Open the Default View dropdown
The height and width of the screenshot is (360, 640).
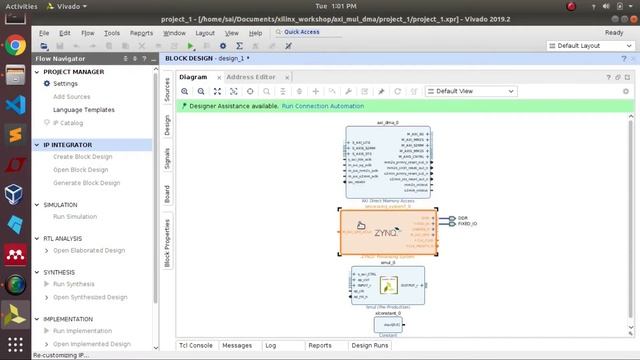click(471, 91)
